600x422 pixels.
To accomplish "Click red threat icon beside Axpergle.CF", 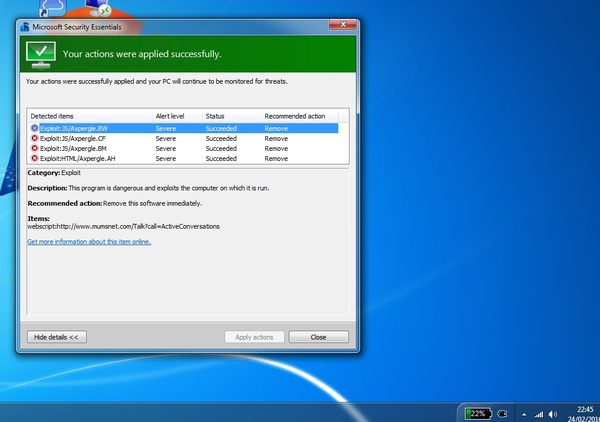I will pos(34,138).
